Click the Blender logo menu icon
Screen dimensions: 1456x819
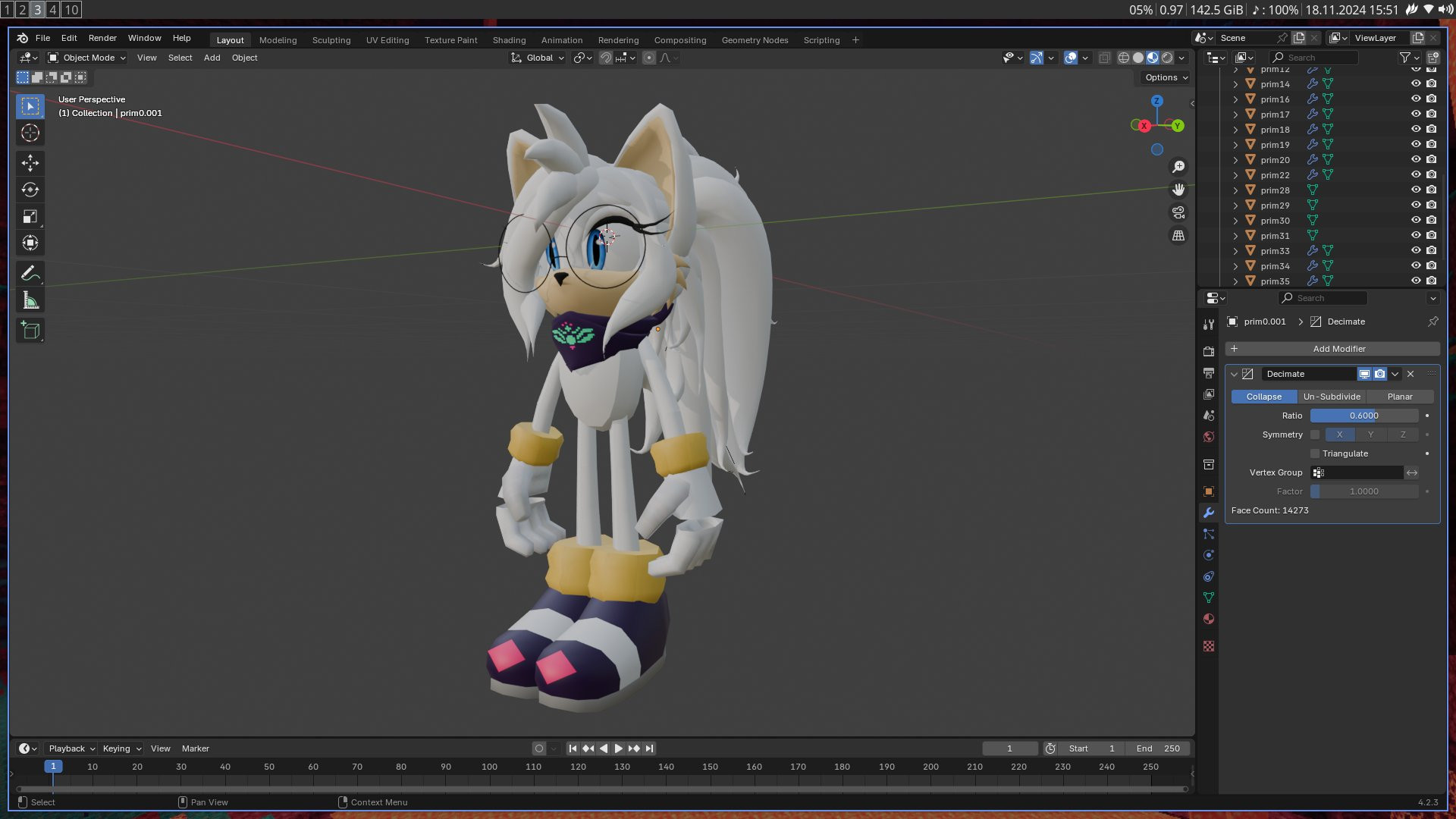[22, 38]
